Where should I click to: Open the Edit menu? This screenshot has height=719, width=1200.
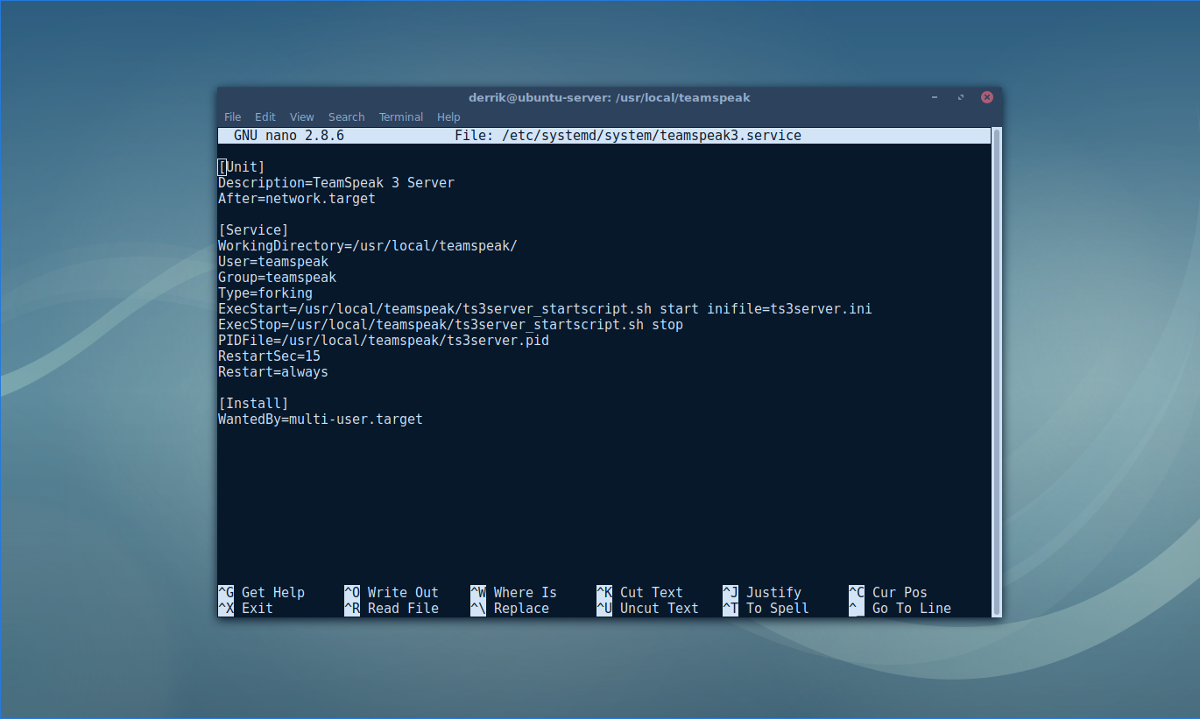point(265,117)
